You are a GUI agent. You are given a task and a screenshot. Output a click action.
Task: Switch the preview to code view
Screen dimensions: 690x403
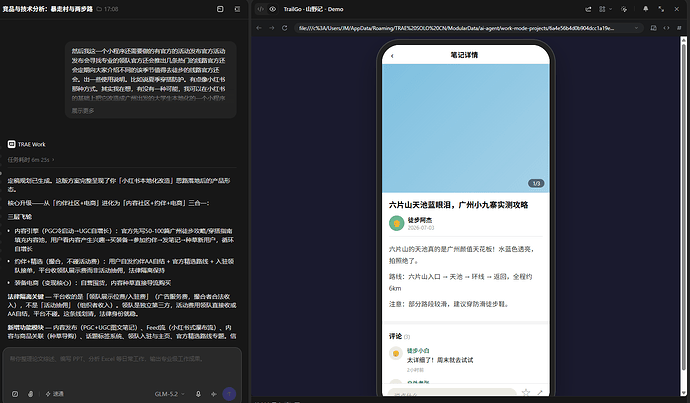tap(261, 9)
